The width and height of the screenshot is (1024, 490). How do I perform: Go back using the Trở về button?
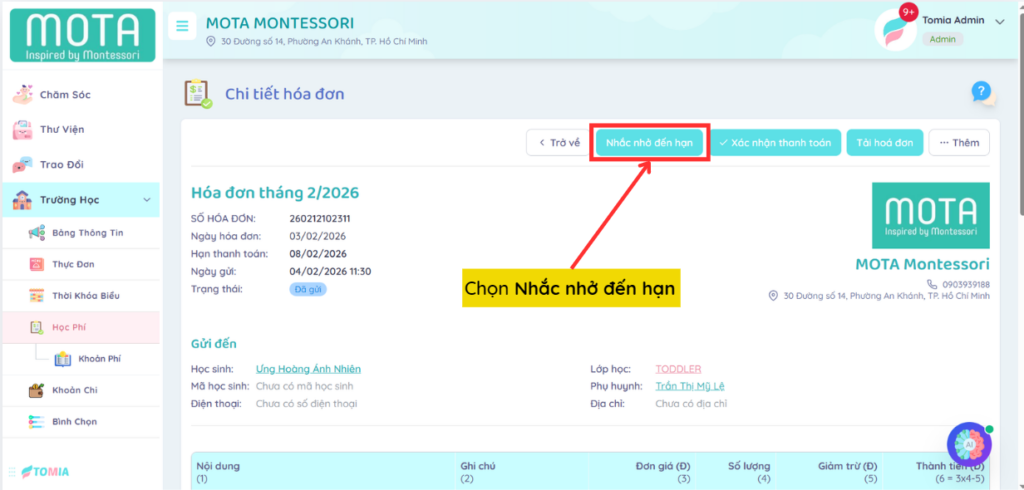(x=558, y=143)
